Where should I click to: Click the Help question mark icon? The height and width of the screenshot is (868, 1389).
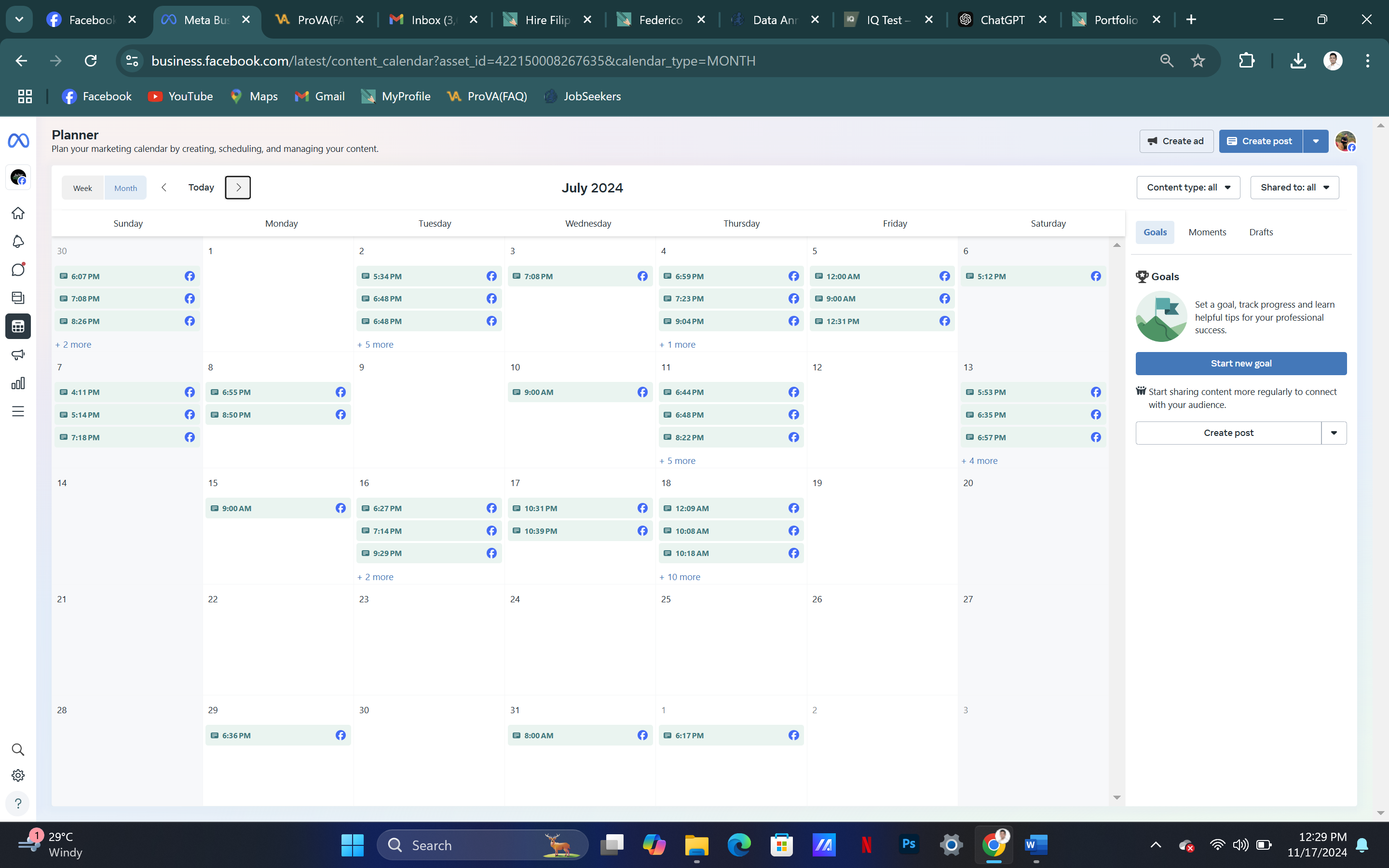[18, 804]
